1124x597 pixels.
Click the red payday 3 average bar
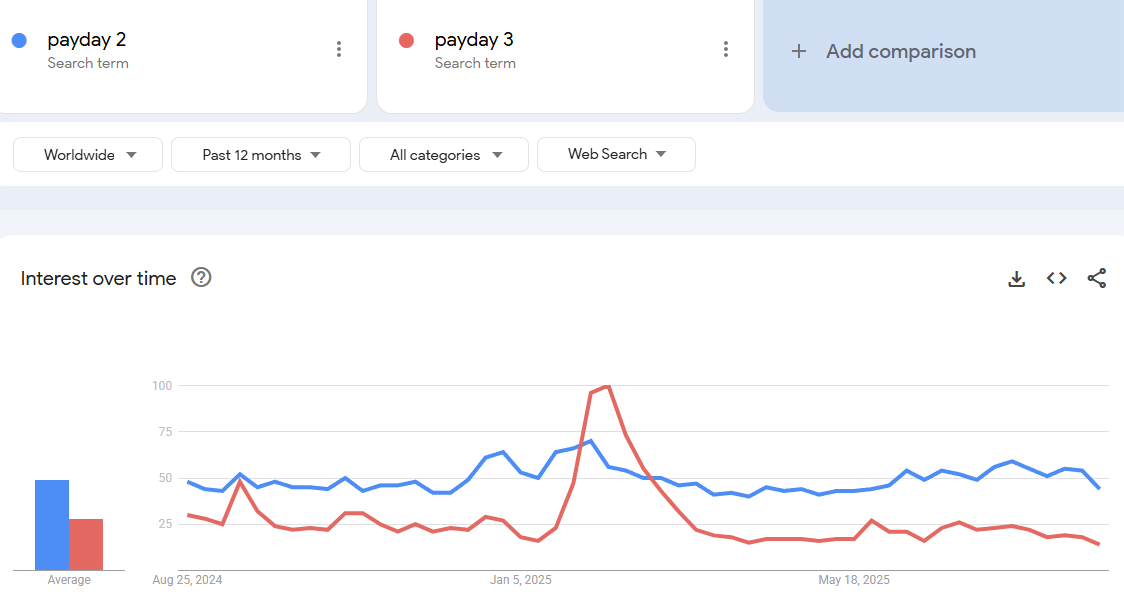click(86, 544)
